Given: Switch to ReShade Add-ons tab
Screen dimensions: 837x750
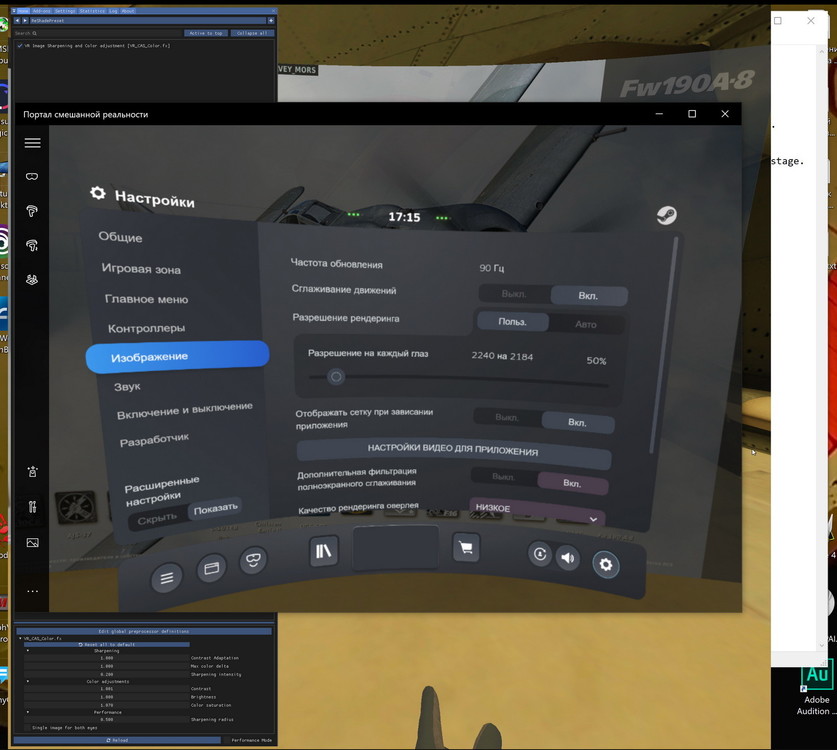Looking at the screenshot, I should coord(41,11).
